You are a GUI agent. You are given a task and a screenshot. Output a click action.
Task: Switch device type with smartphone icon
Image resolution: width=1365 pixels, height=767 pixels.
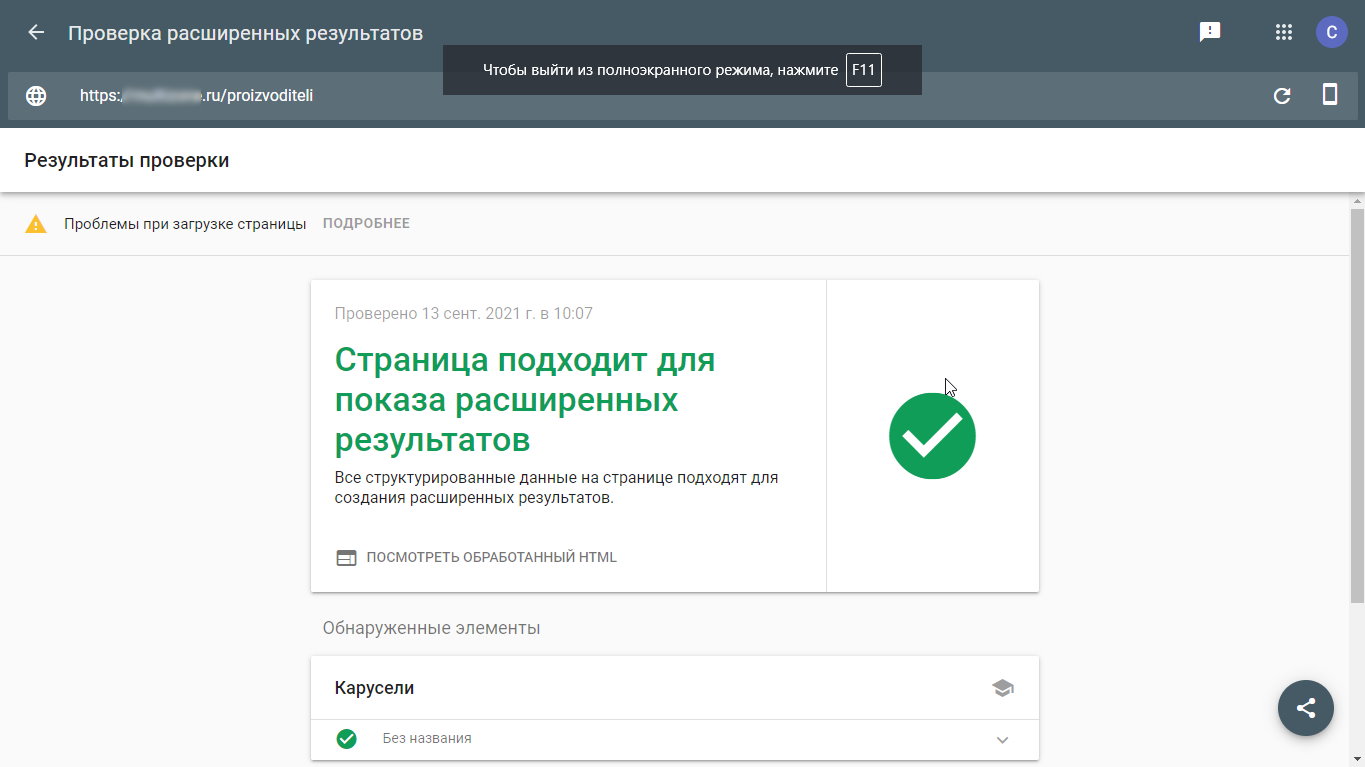click(x=1330, y=95)
